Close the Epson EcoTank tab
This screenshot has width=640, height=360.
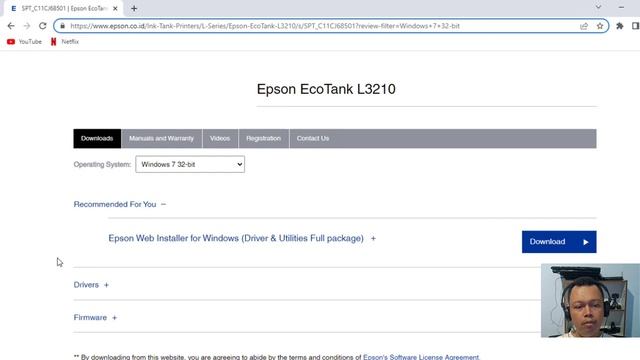pyautogui.click(x=115, y=8)
